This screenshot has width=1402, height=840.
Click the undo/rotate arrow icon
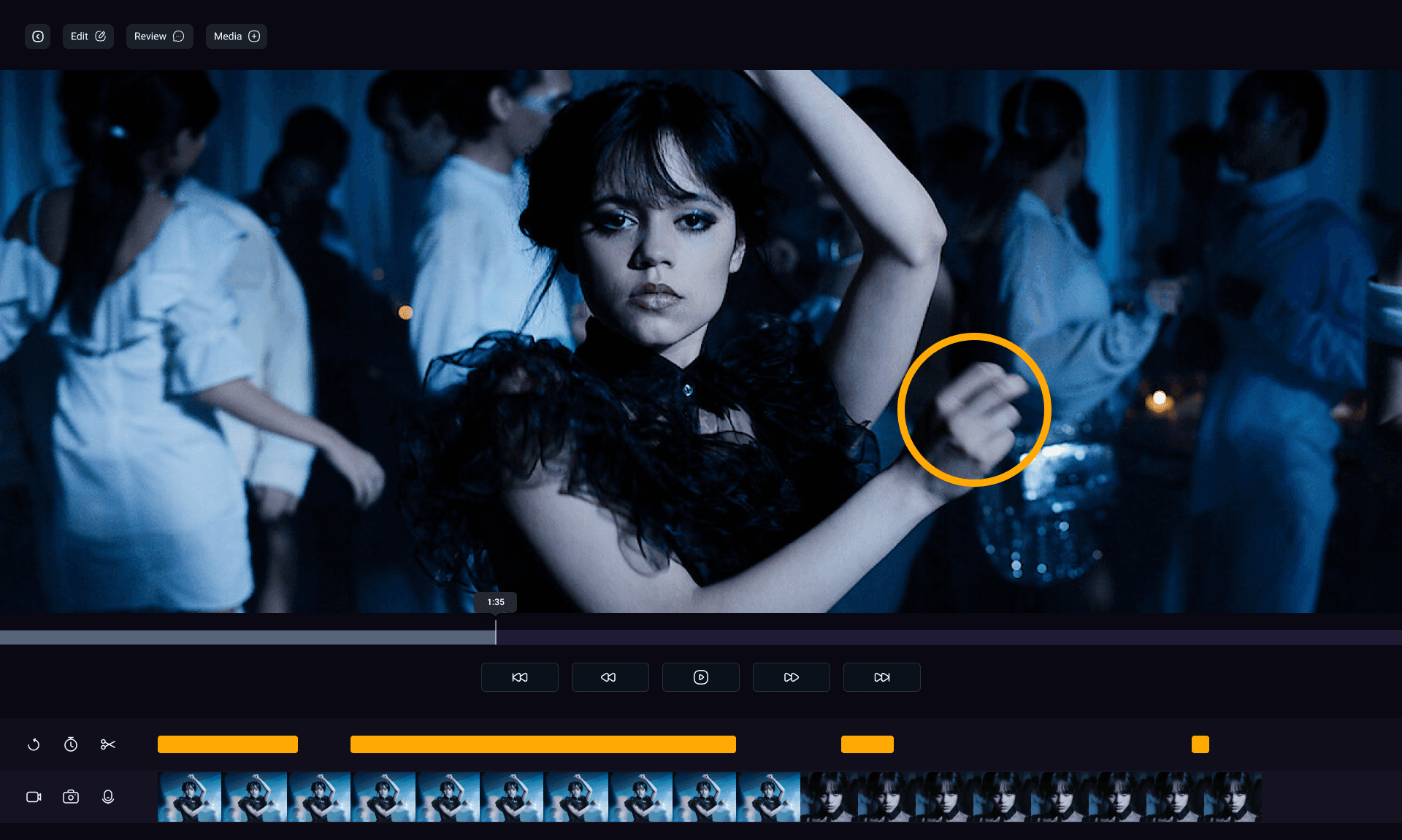pos(34,744)
